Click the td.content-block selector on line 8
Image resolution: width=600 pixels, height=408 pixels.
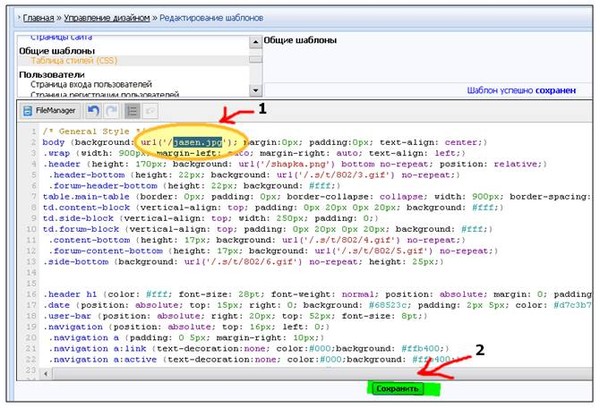click(86, 207)
